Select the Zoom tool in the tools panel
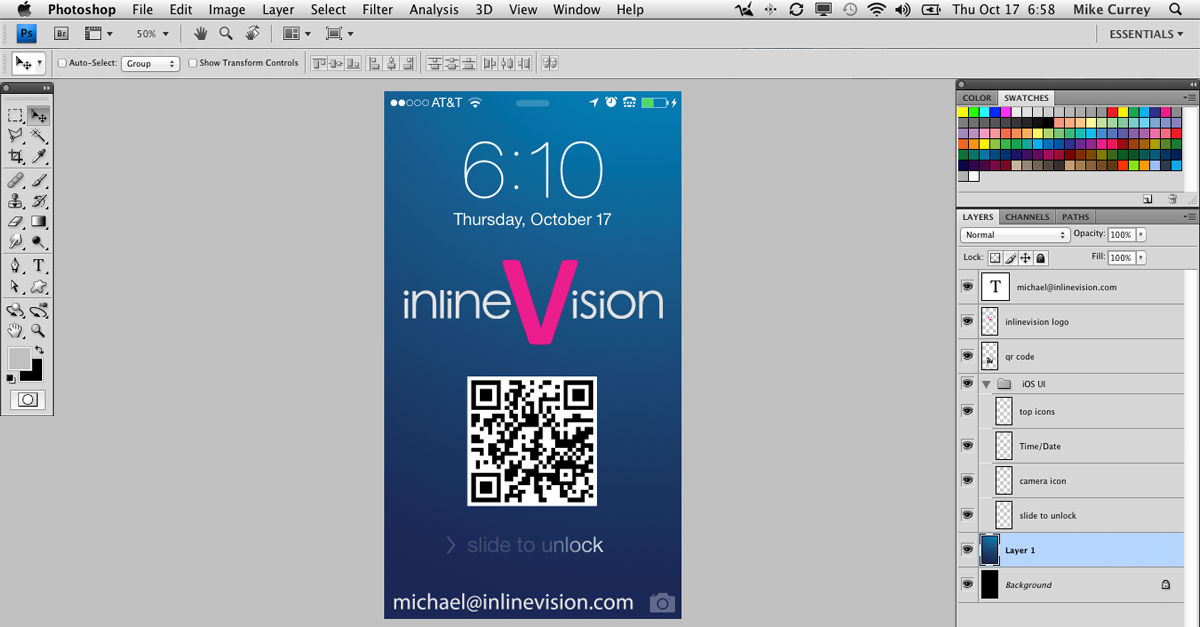Screen dimensions: 1200x627 [39, 330]
